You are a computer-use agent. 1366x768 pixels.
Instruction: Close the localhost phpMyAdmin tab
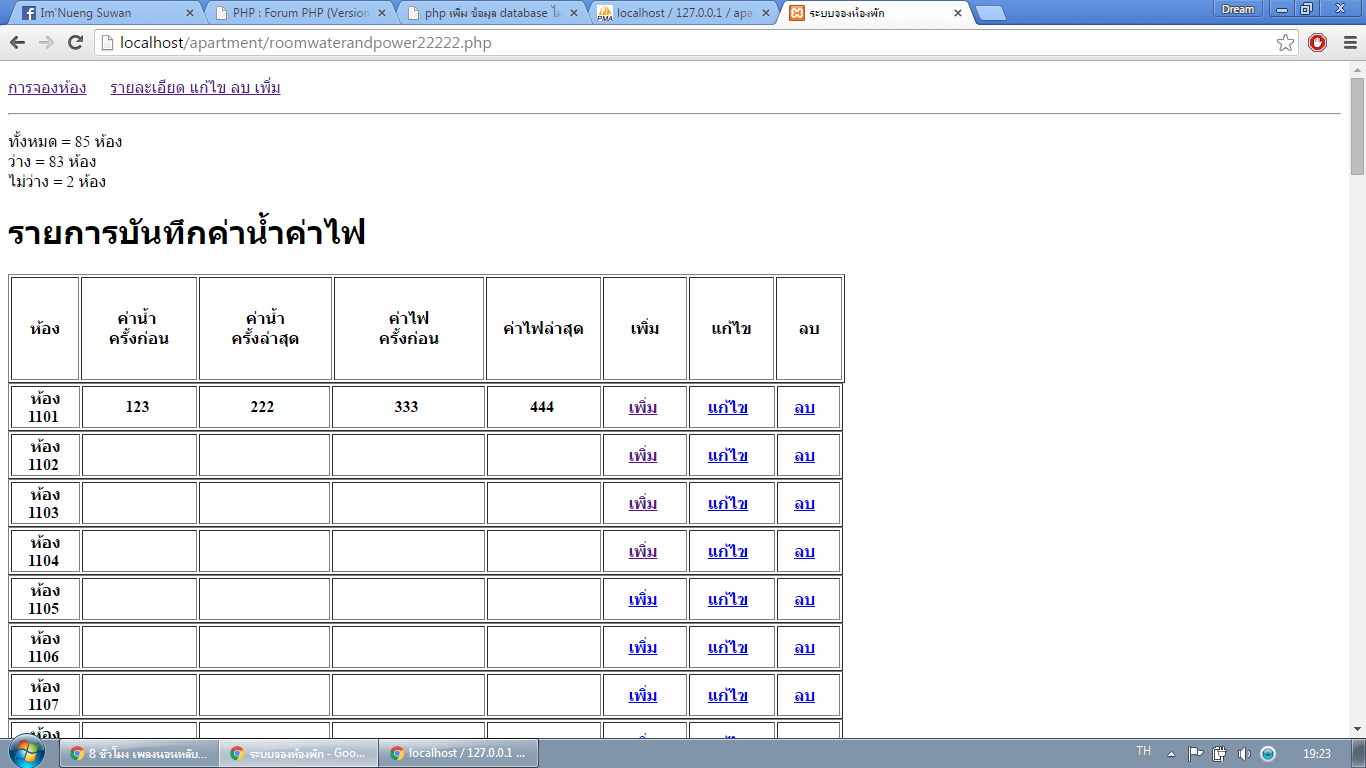click(766, 13)
